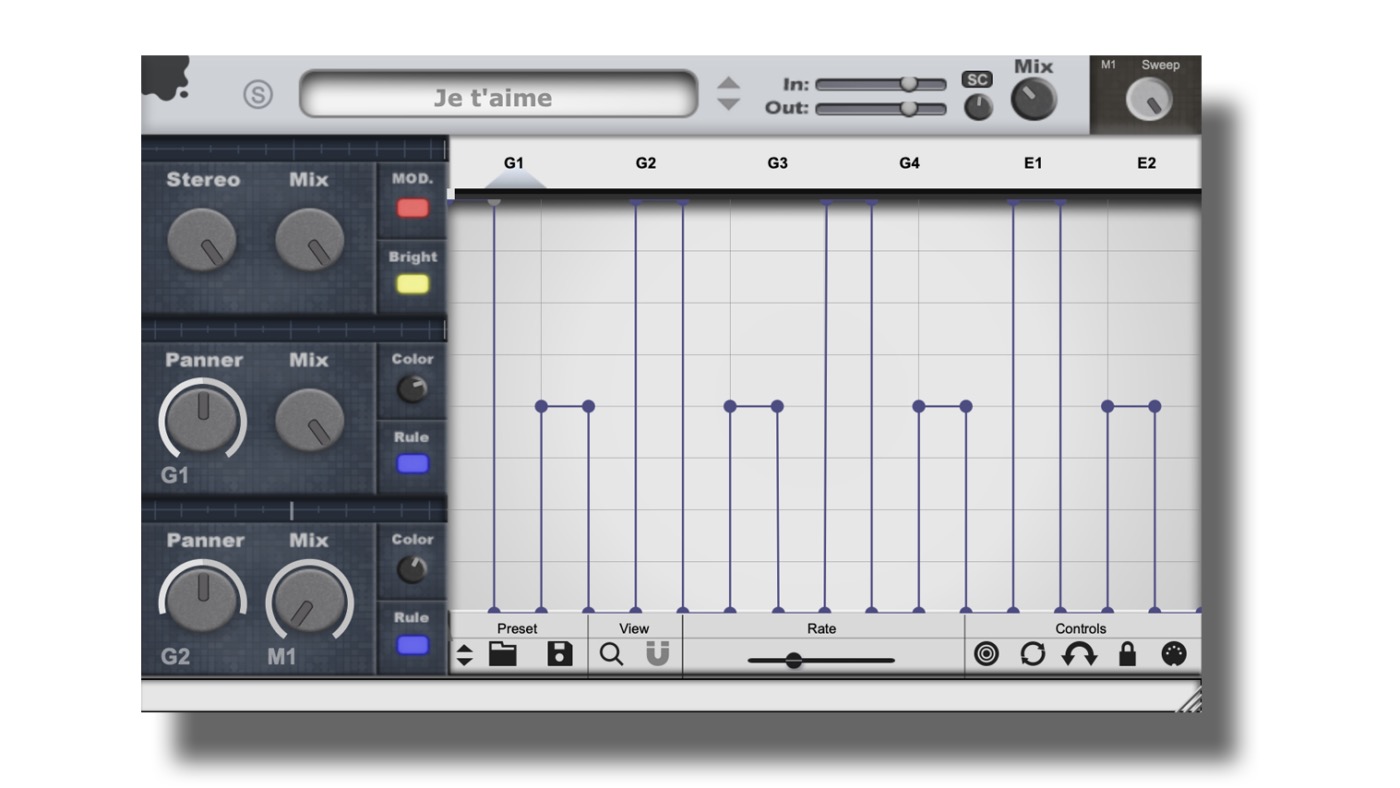Click the concentric-circles target icon under Controls
This screenshot has height=788, width=1400.
[x=986, y=655]
